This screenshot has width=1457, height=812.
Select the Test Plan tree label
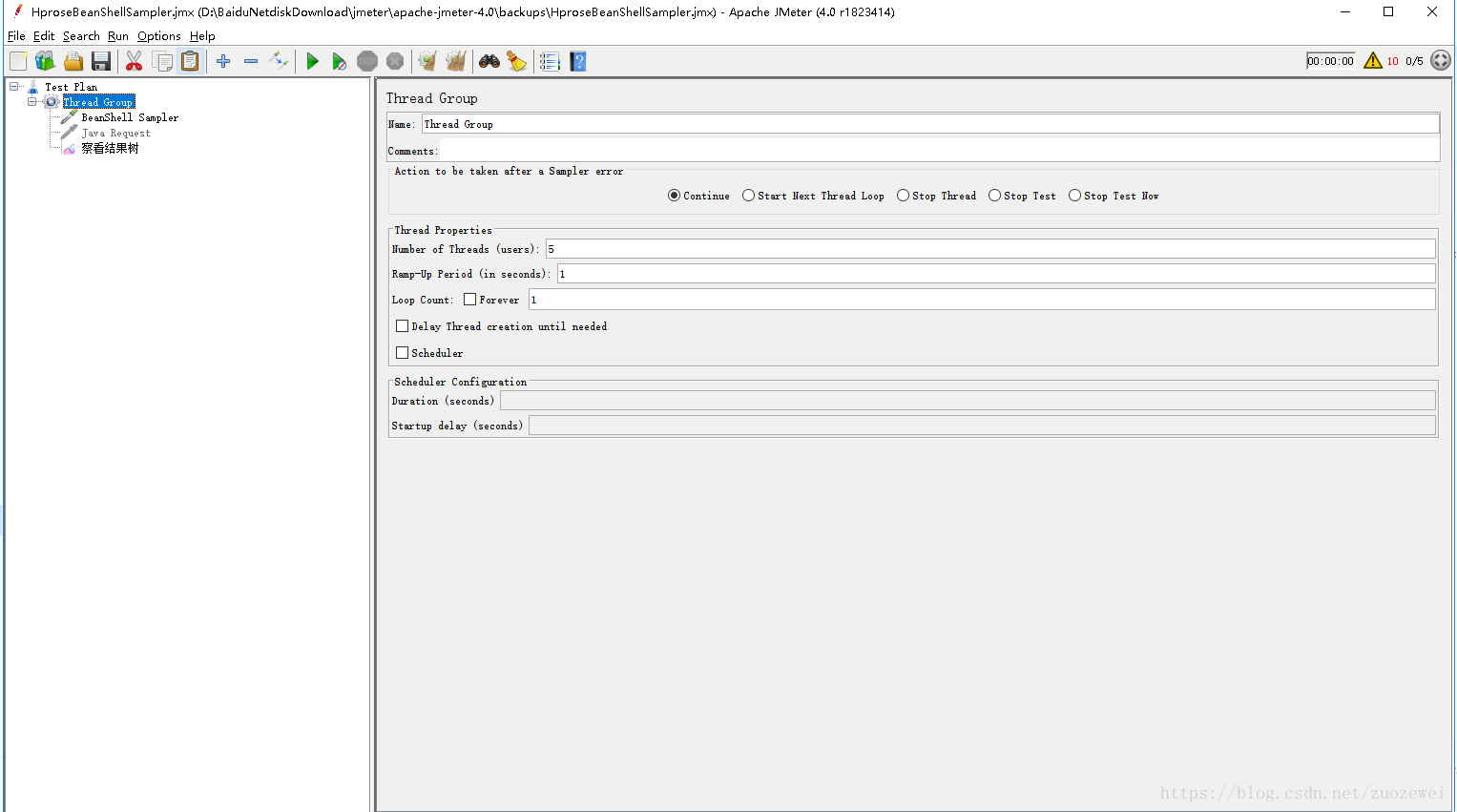[x=71, y=87]
